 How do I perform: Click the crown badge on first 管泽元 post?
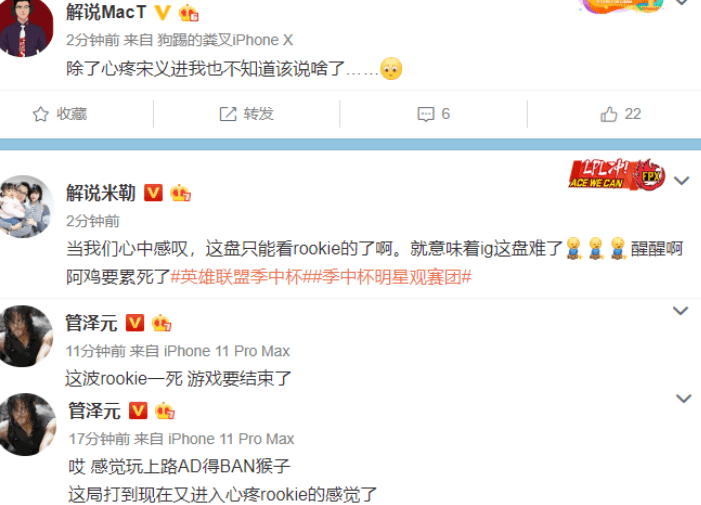(161, 323)
